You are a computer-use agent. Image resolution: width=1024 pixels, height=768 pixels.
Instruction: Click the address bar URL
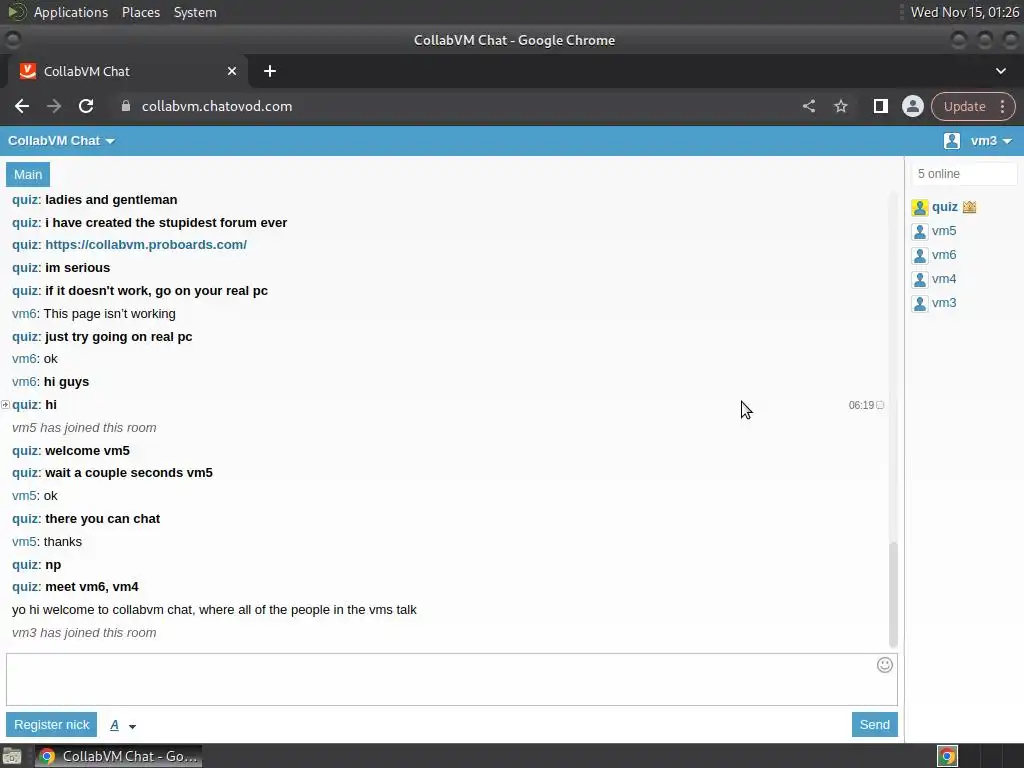click(217, 106)
